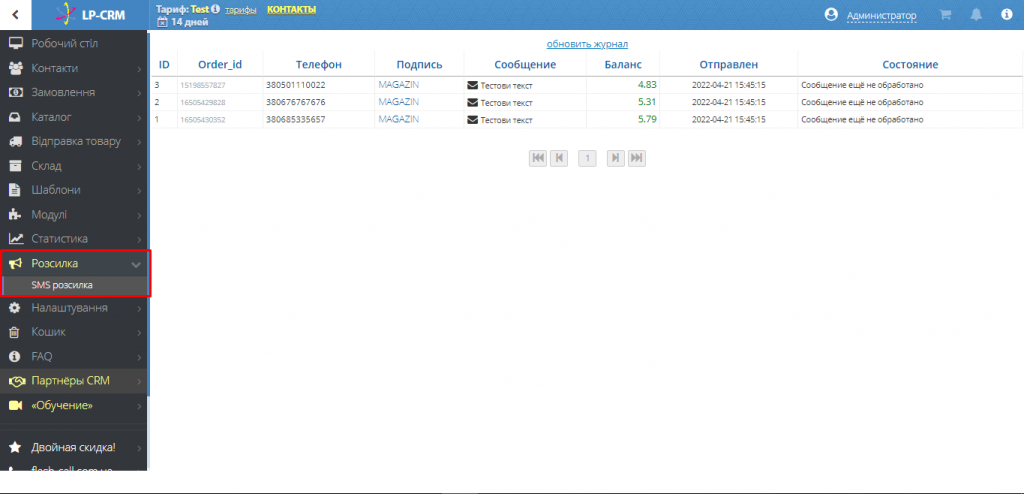Open Двойная скидка! menu item
This screenshot has height=494, width=1024.
click(74, 448)
